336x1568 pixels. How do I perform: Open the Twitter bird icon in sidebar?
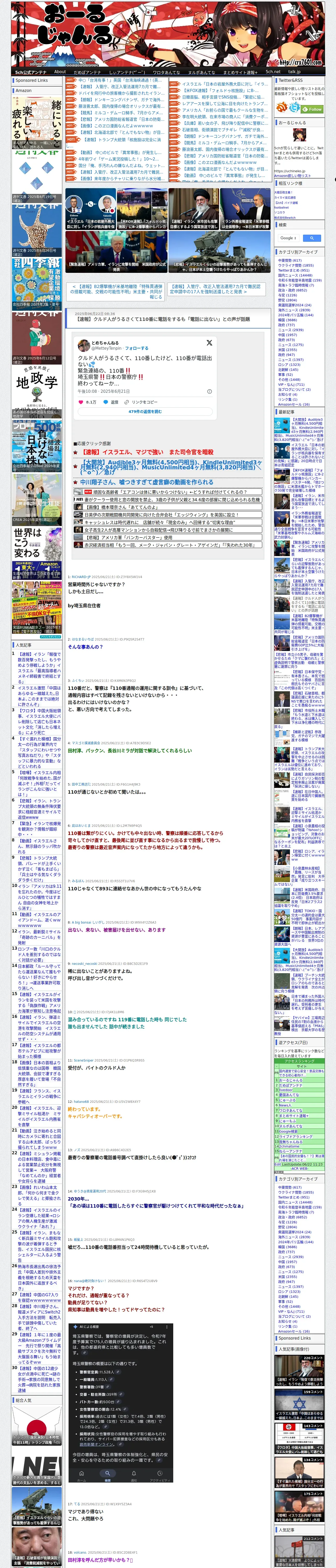pos(295,108)
